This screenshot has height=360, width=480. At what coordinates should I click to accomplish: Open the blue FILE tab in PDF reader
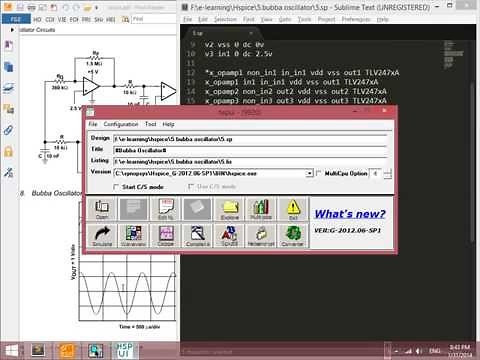[16, 19]
